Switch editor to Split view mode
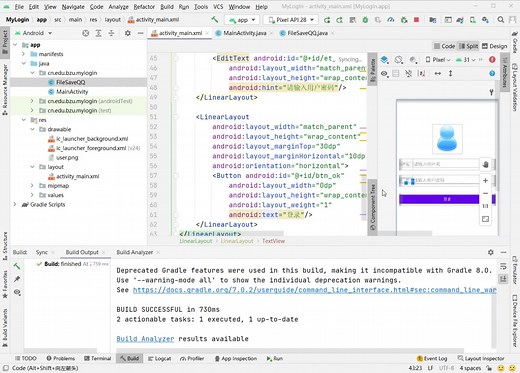520x373 pixels. 469,46
